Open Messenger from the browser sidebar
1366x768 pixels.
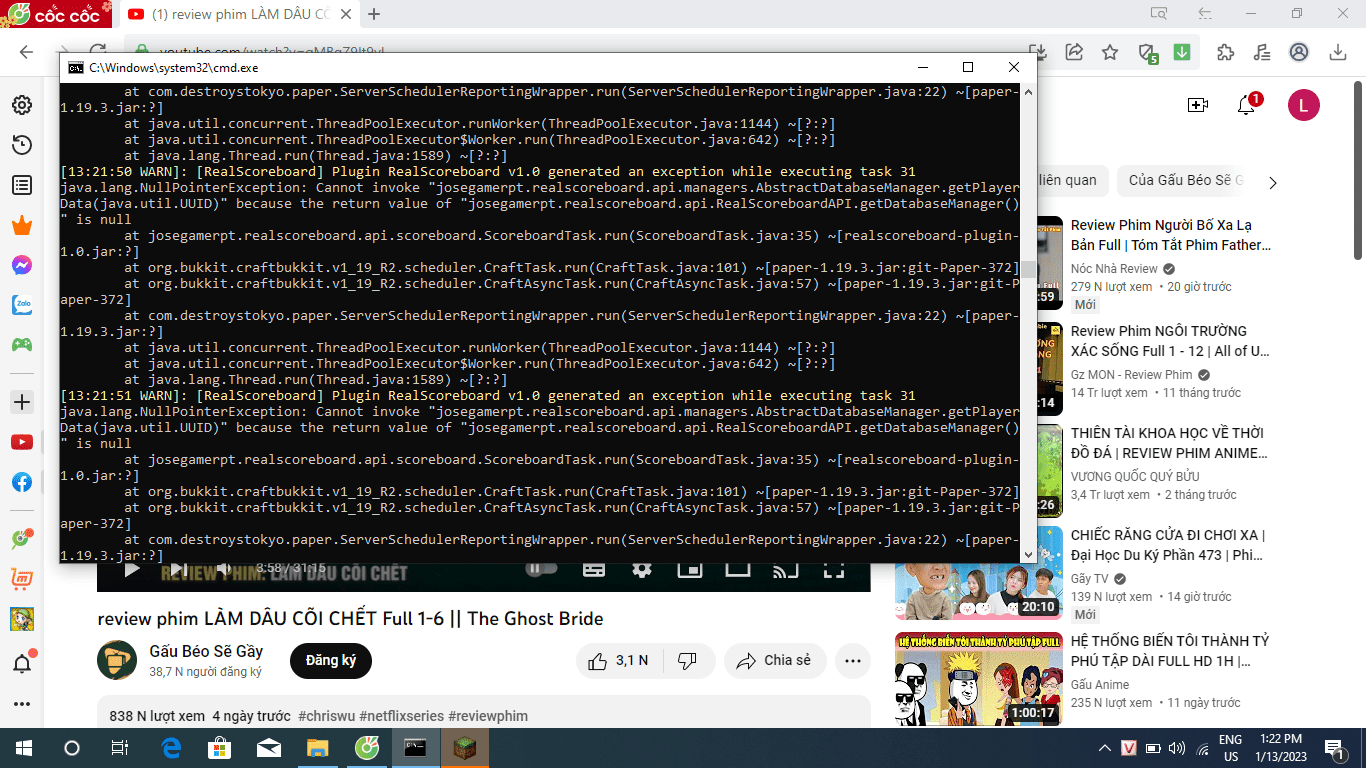(21, 265)
